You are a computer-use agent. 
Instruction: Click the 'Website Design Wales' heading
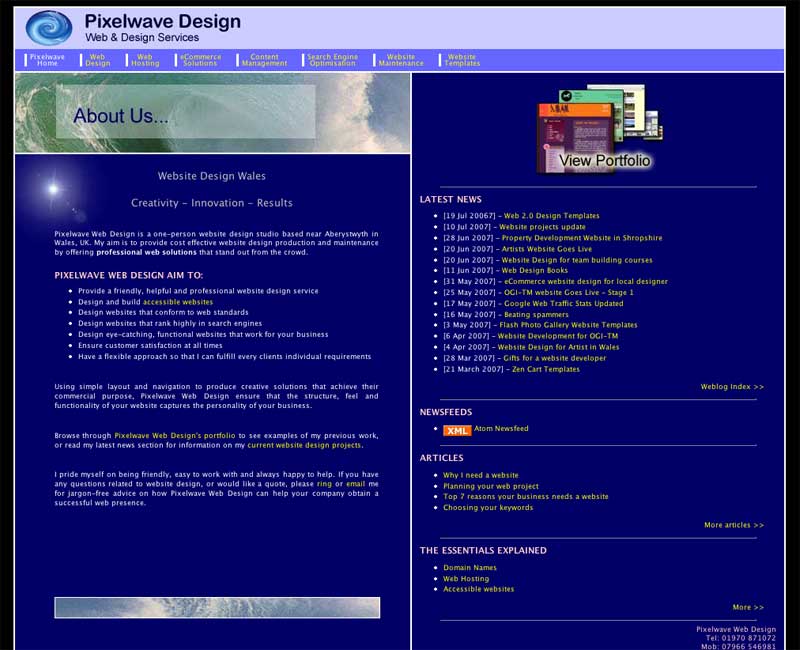[x=212, y=176]
